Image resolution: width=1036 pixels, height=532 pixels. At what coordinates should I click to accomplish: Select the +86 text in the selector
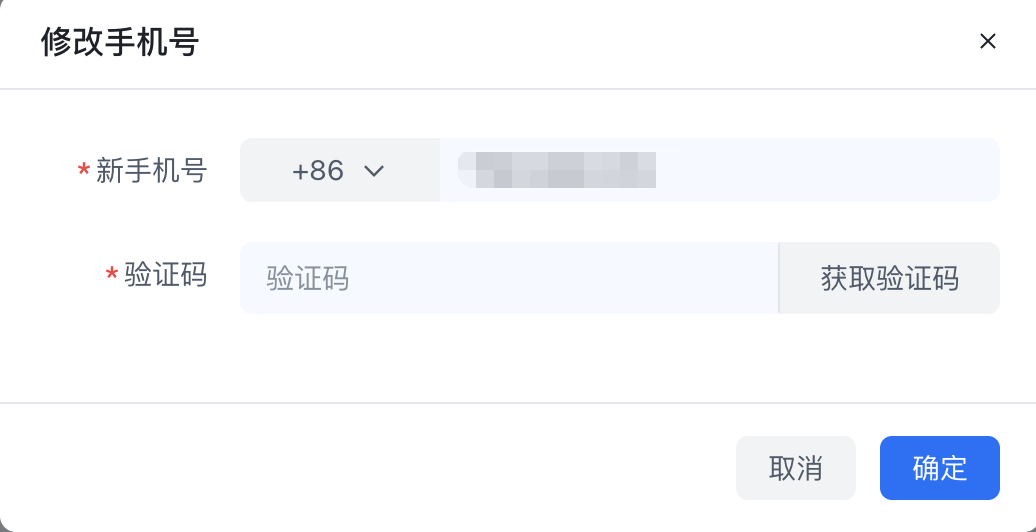tap(318, 171)
